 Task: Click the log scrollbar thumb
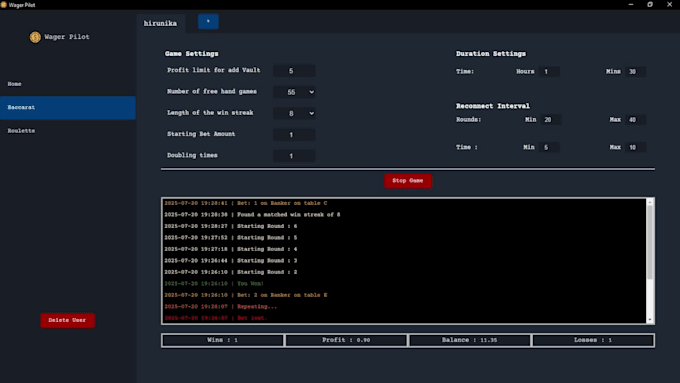click(x=650, y=242)
